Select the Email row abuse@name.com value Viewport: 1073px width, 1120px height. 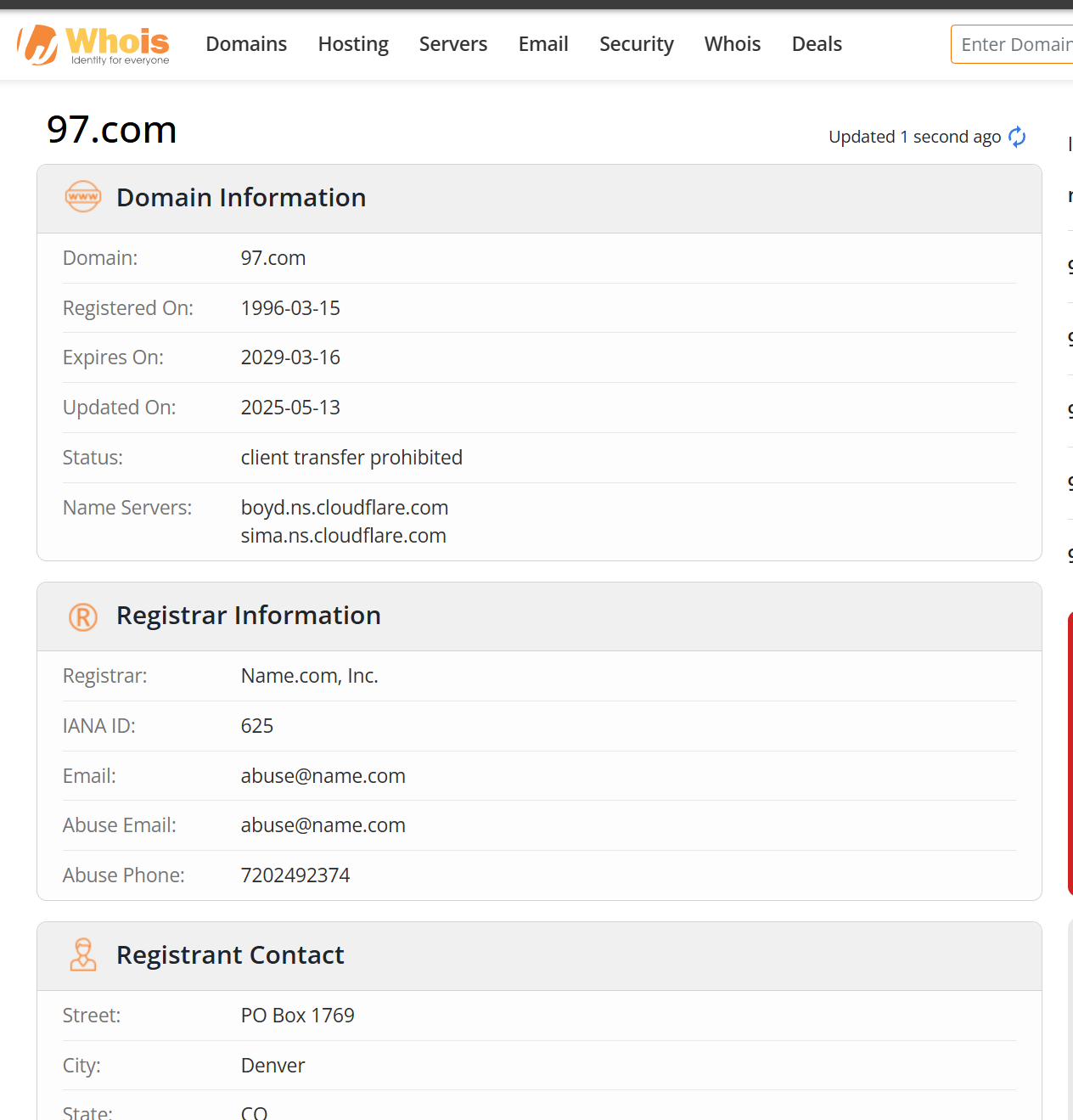[323, 776]
